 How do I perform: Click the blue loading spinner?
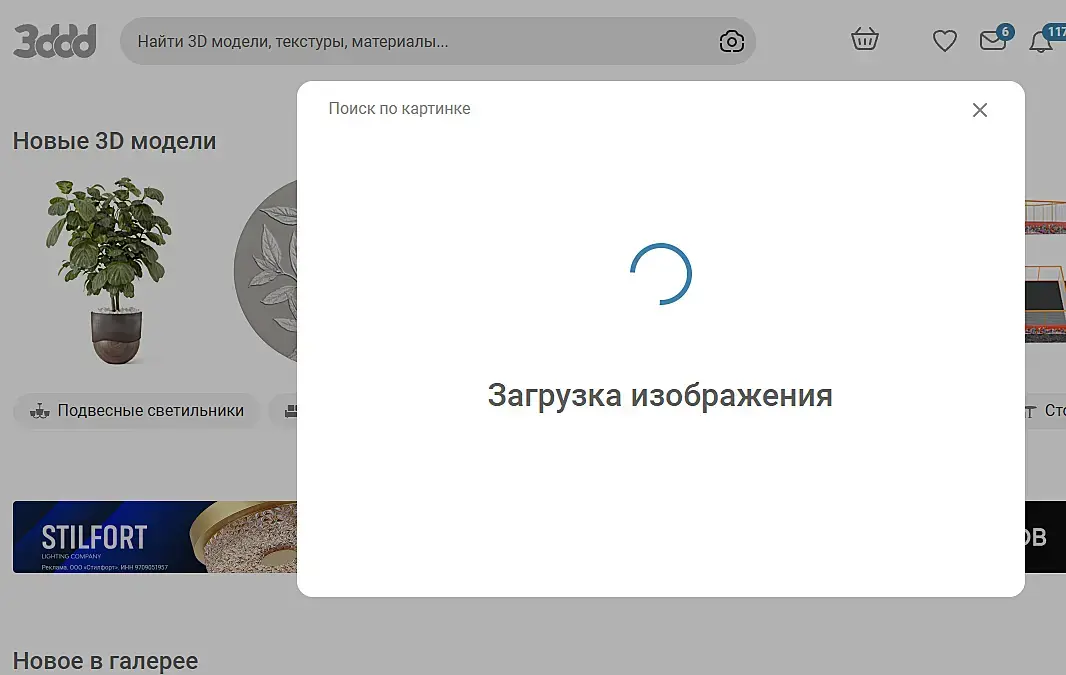[x=661, y=274]
